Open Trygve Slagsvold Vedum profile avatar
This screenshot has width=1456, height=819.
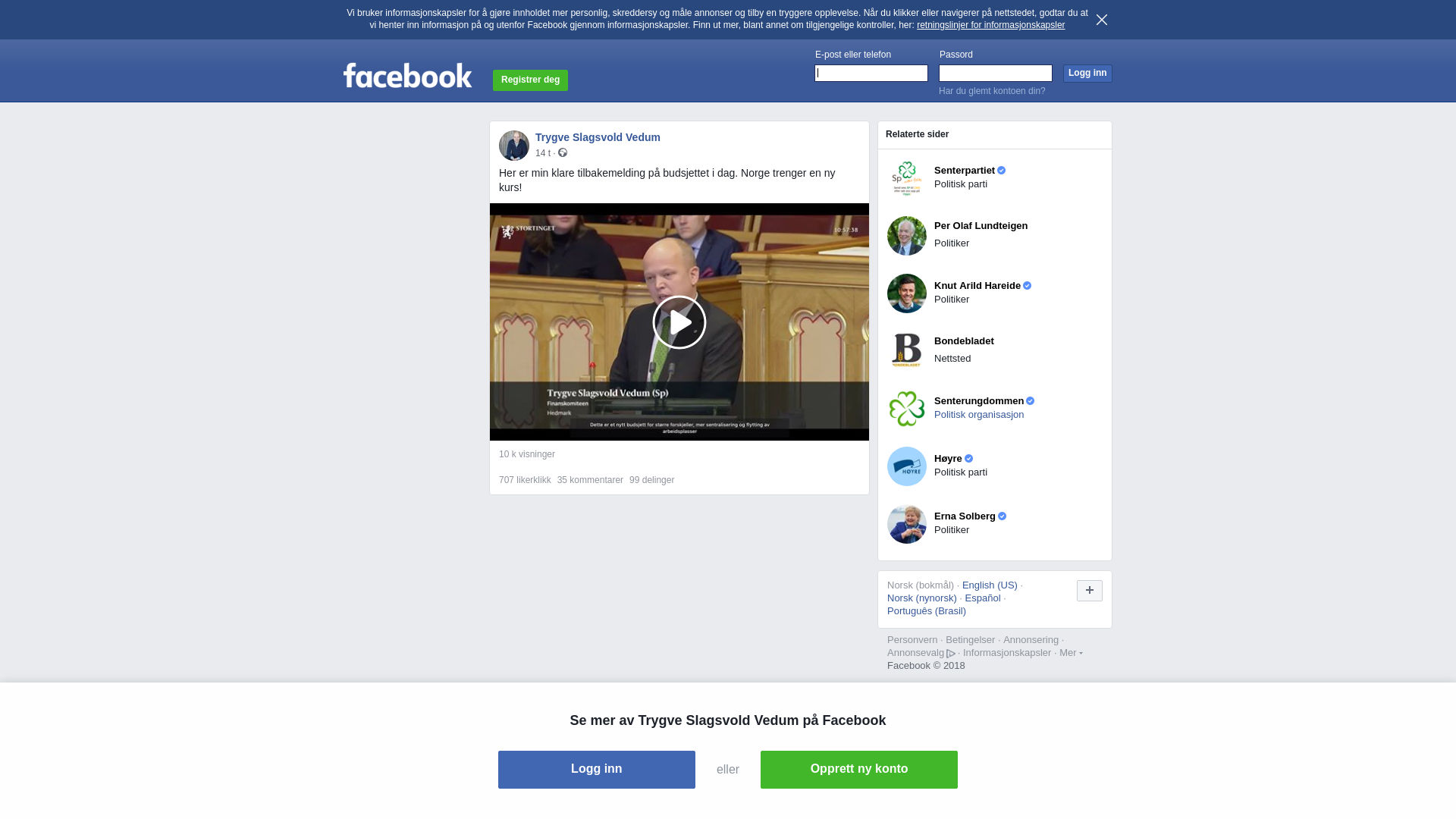[514, 146]
